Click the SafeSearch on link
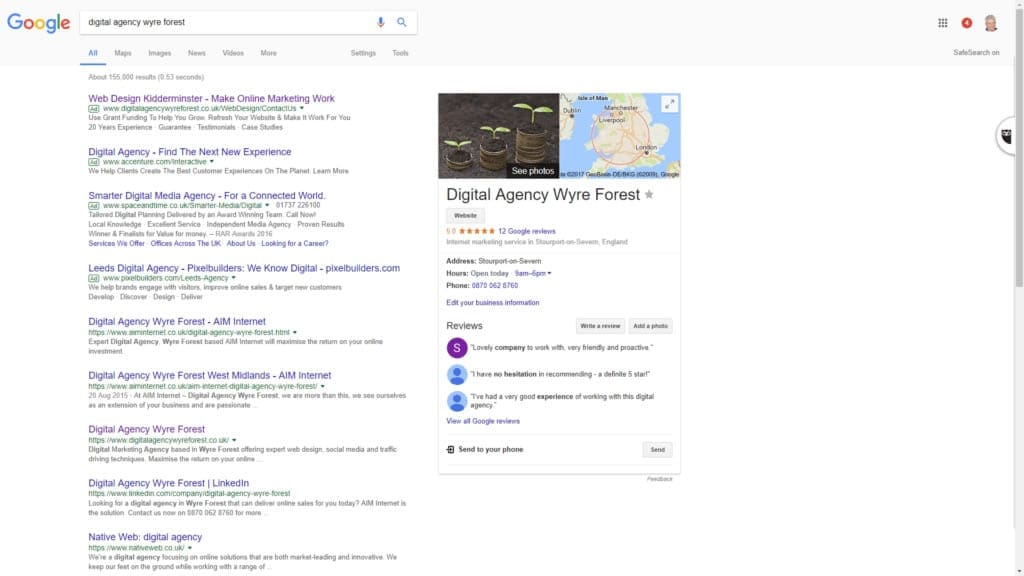Image resolution: width=1024 pixels, height=576 pixels. click(x=976, y=52)
